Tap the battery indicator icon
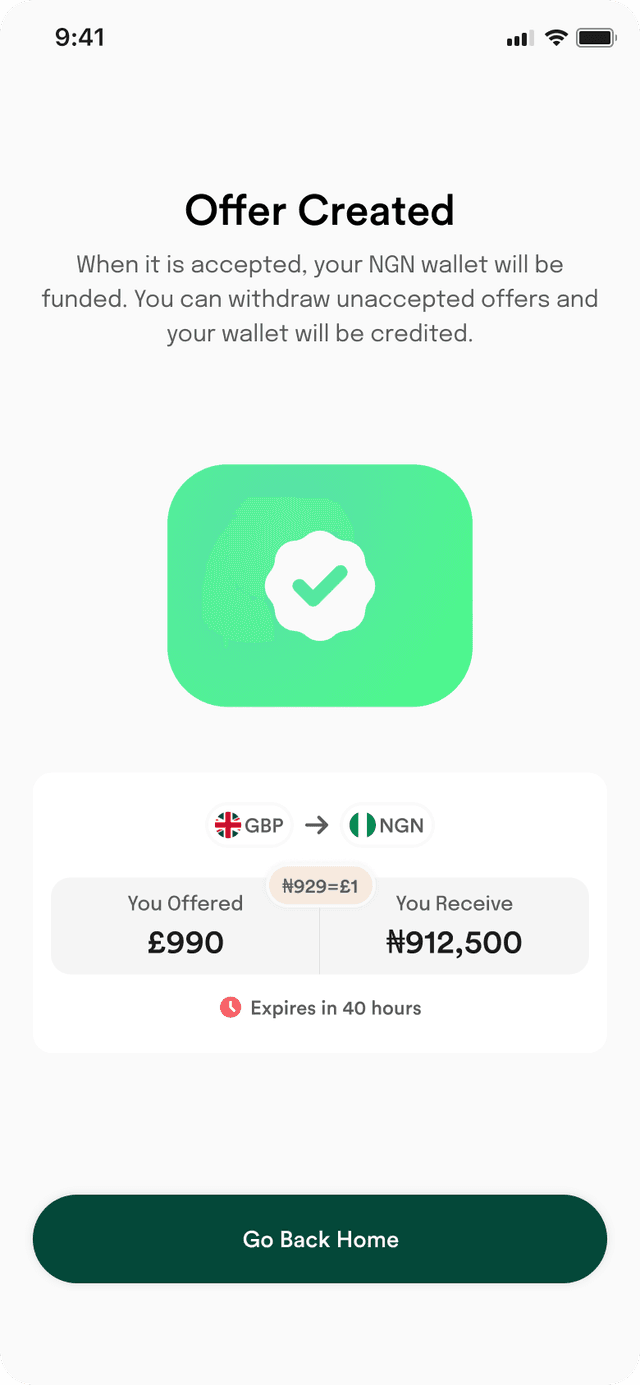 pyautogui.click(x=596, y=38)
